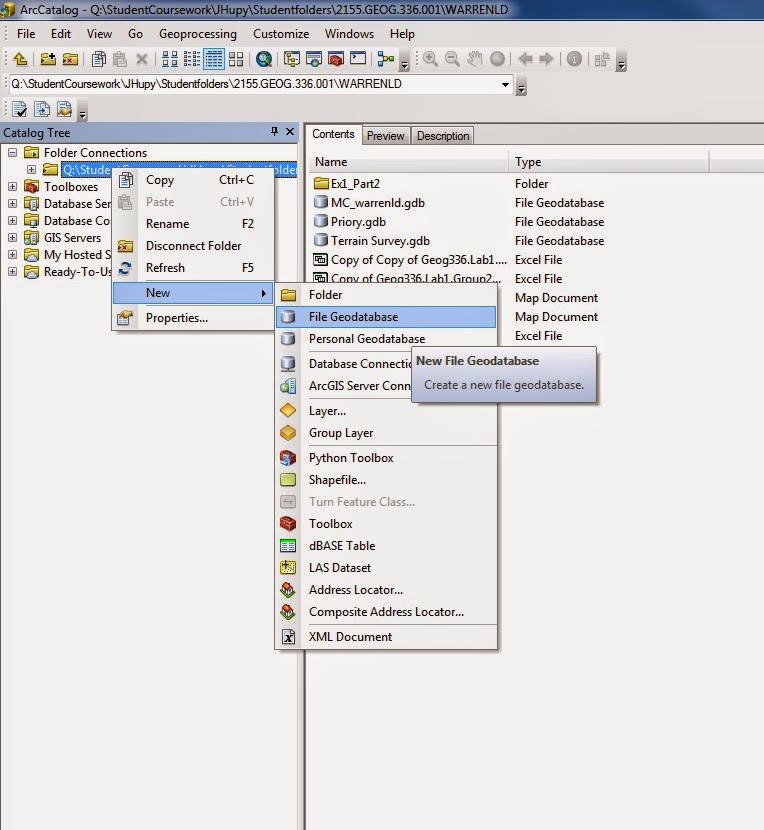Open the Geoprocessing menu
Image resolution: width=764 pixels, height=830 pixels.
tap(197, 34)
